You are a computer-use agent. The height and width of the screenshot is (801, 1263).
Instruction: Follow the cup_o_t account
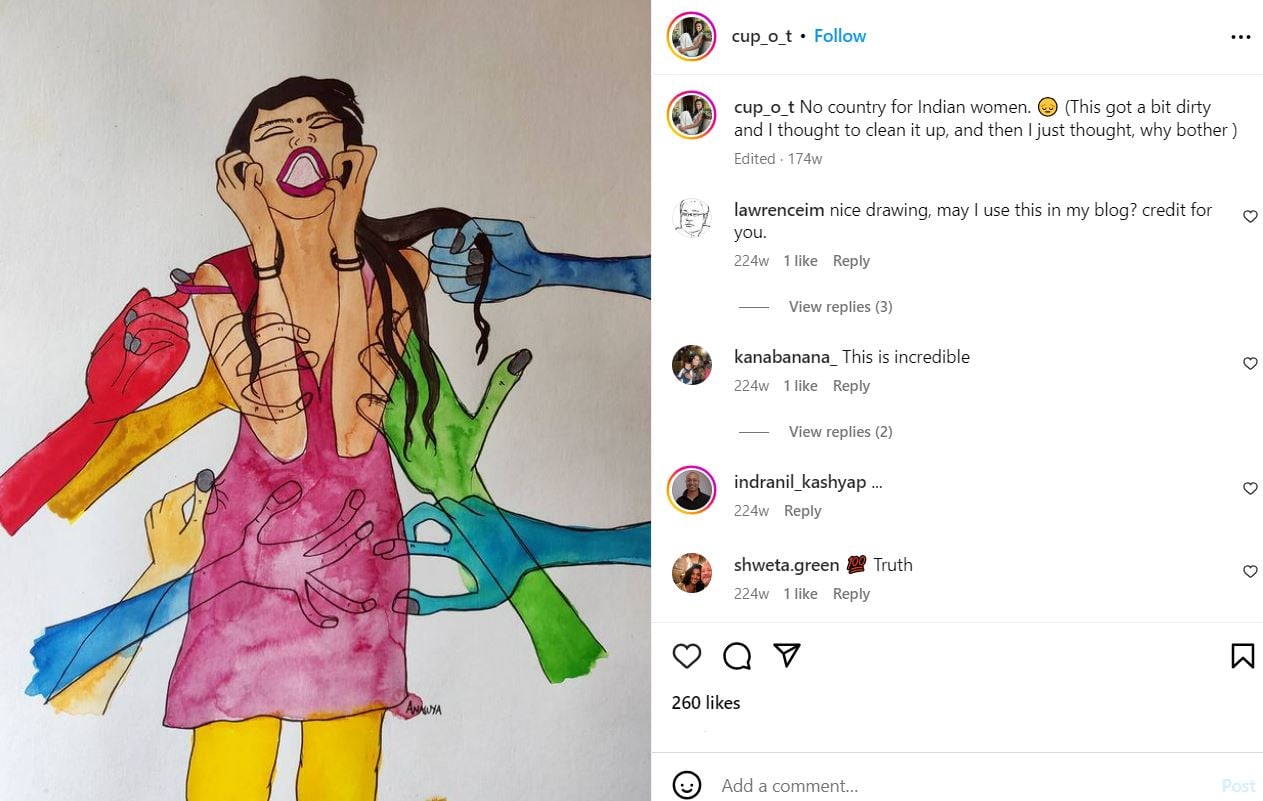tap(839, 36)
